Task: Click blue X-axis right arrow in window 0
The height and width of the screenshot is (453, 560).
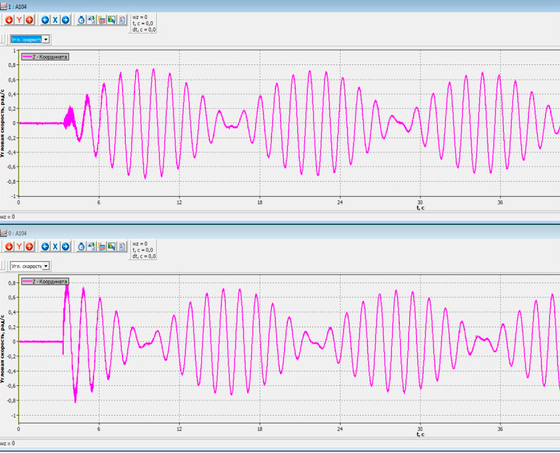Action: (65, 247)
